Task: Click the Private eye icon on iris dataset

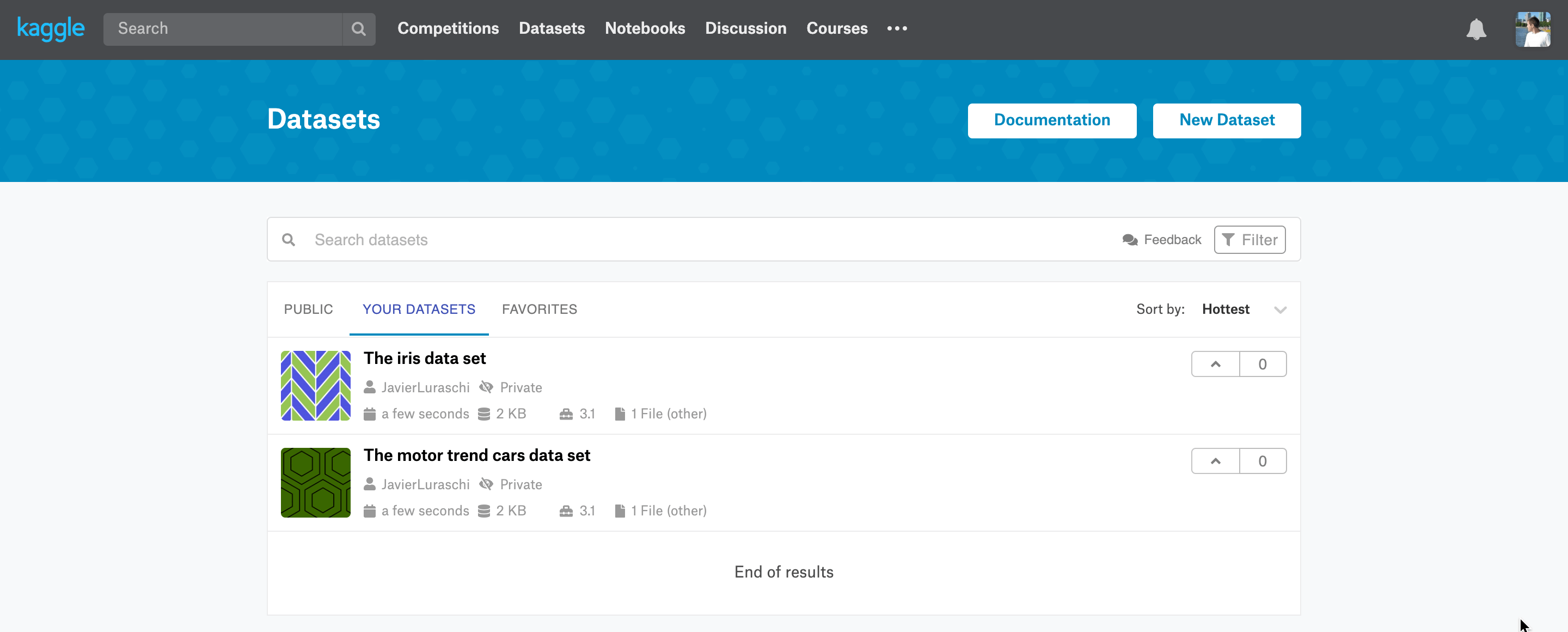Action: pos(486,387)
